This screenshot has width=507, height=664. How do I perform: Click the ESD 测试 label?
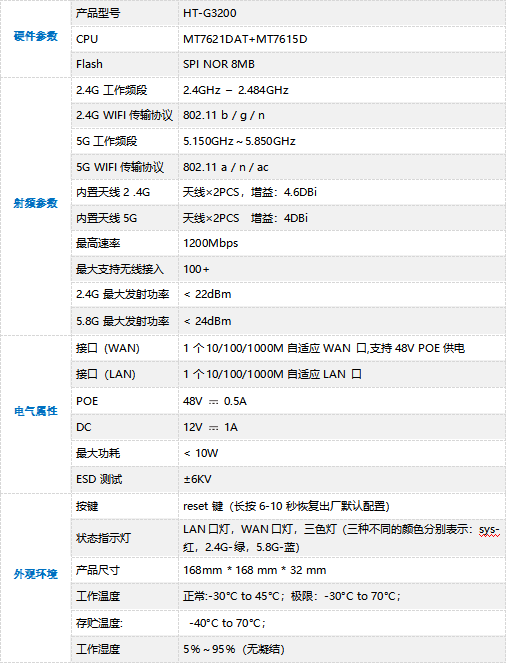[x=99, y=479]
